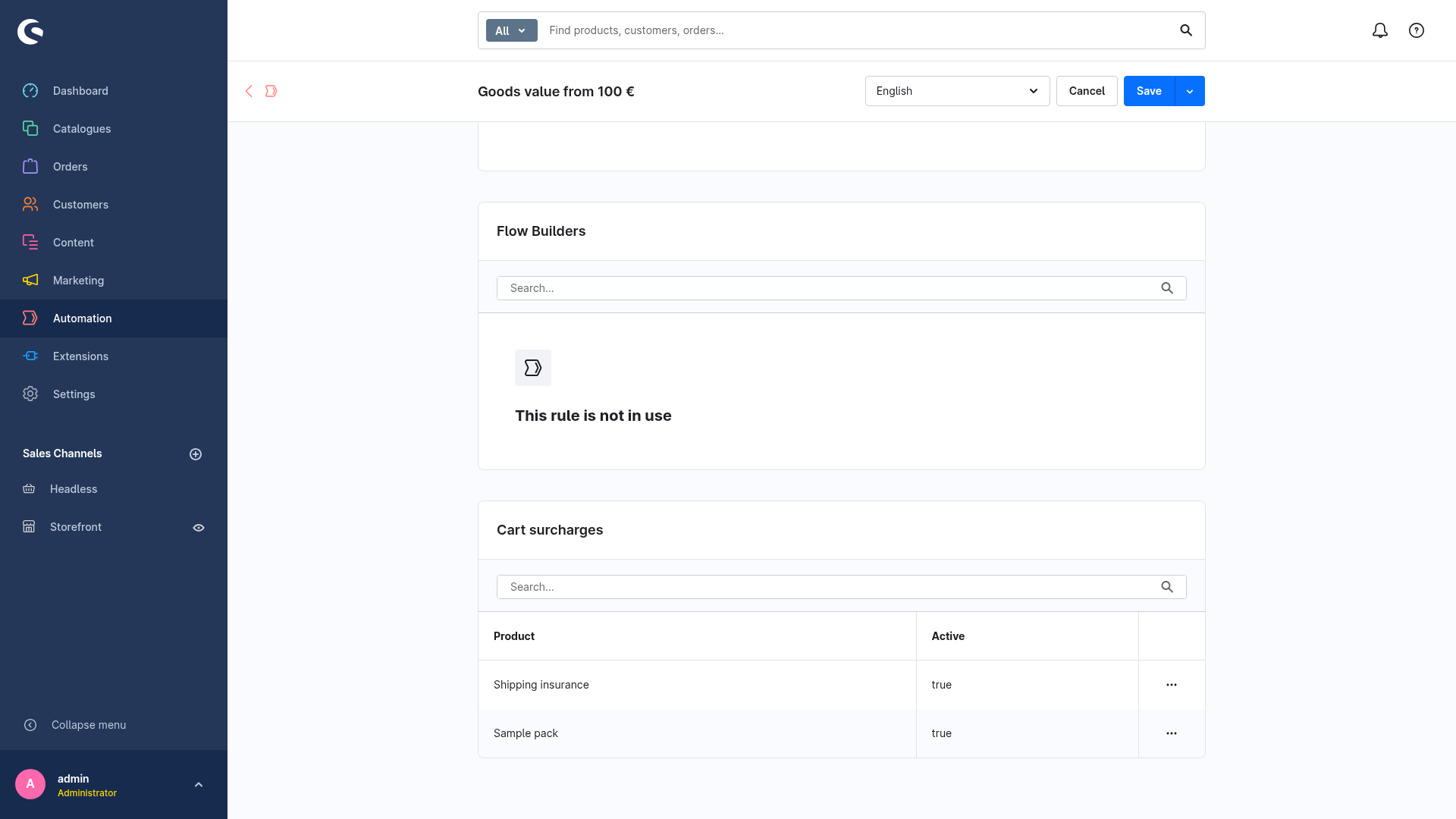Viewport: 1456px width, 819px height.
Task: Open context menu for Shipping insurance row
Action: (x=1172, y=685)
